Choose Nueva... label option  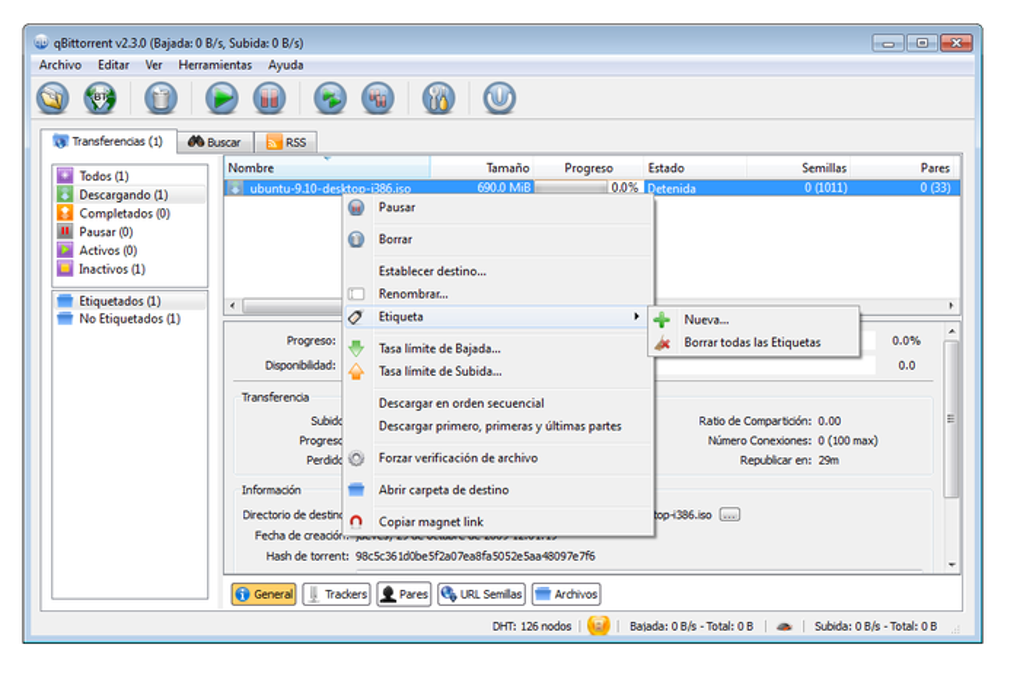point(754,320)
